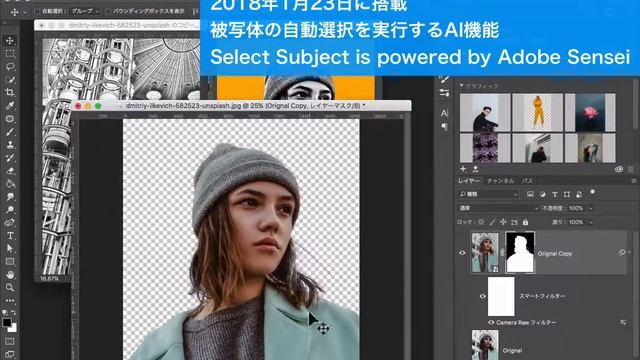Open blending options for Camera Raw filter
This screenshot has height=360, width=640.
(622, 322)
